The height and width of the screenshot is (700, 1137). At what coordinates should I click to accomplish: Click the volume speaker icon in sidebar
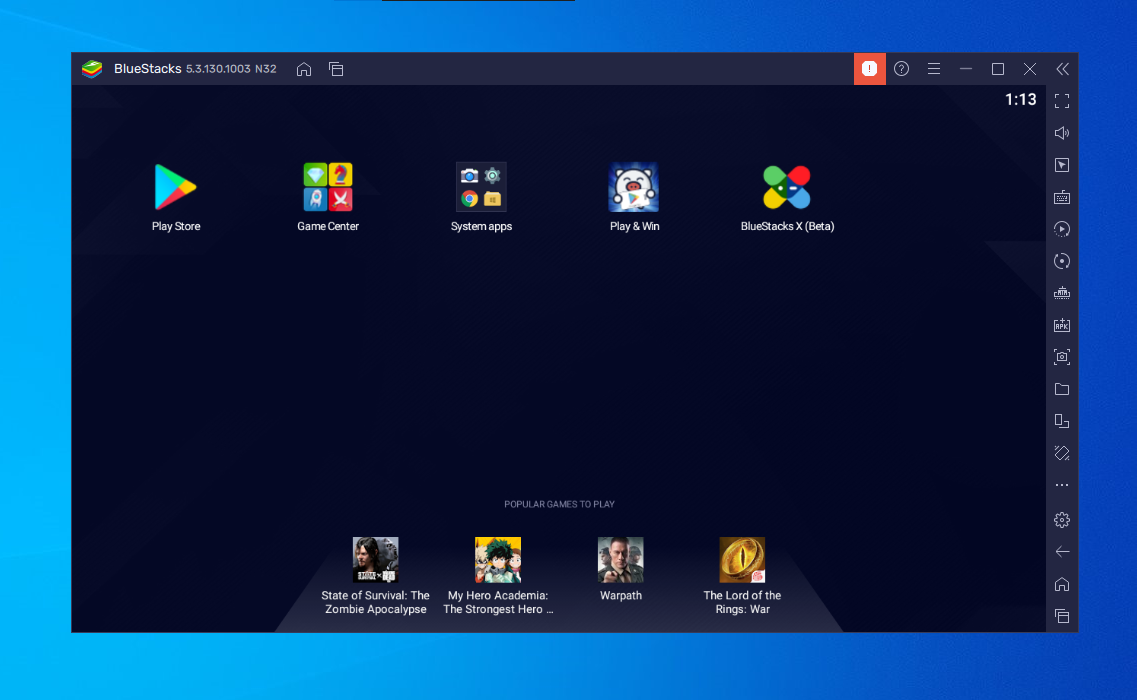tap(1062, 133)
